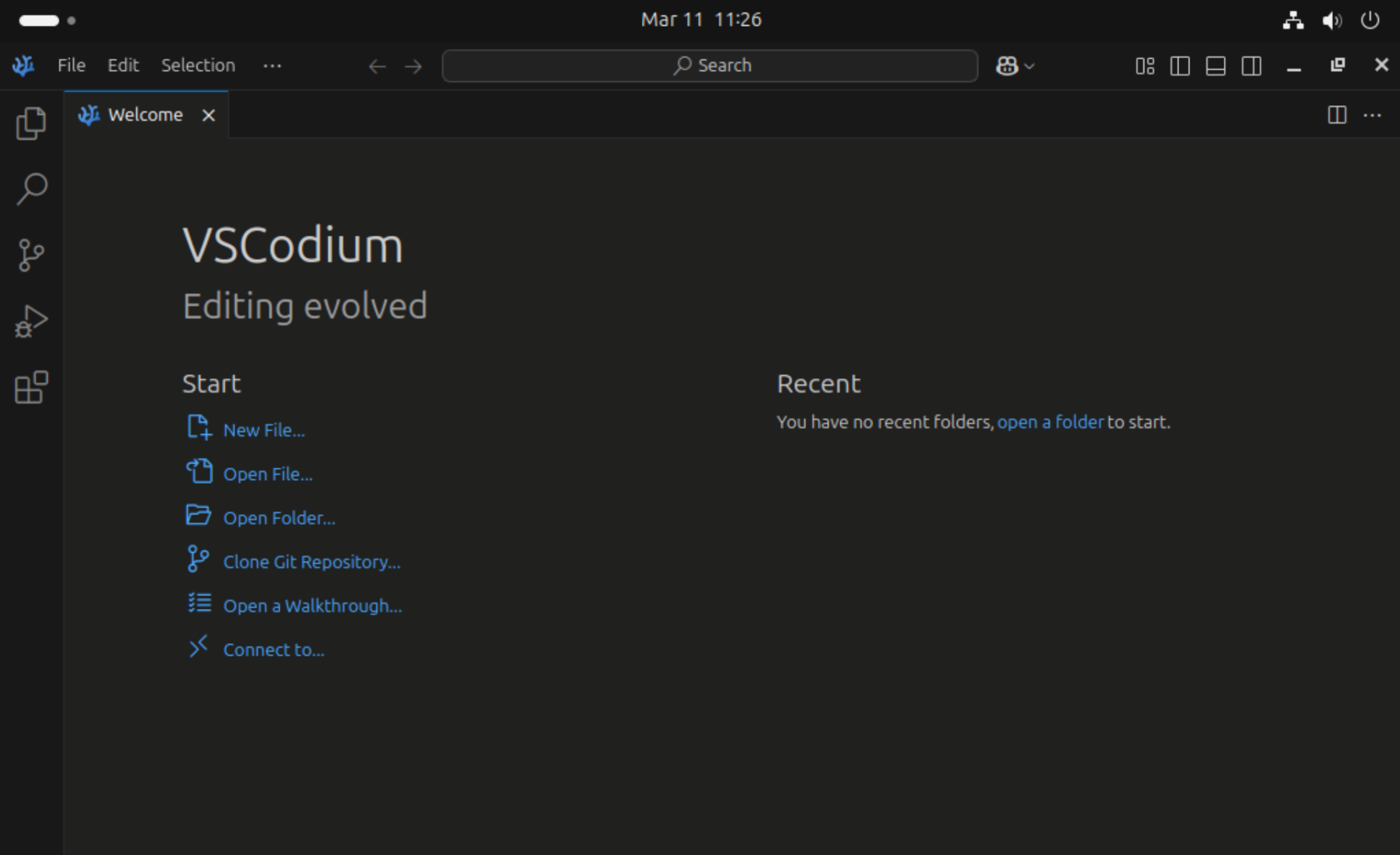Open the Source Control view
This screenshot has width=1400, height=855.
(31, 254)
